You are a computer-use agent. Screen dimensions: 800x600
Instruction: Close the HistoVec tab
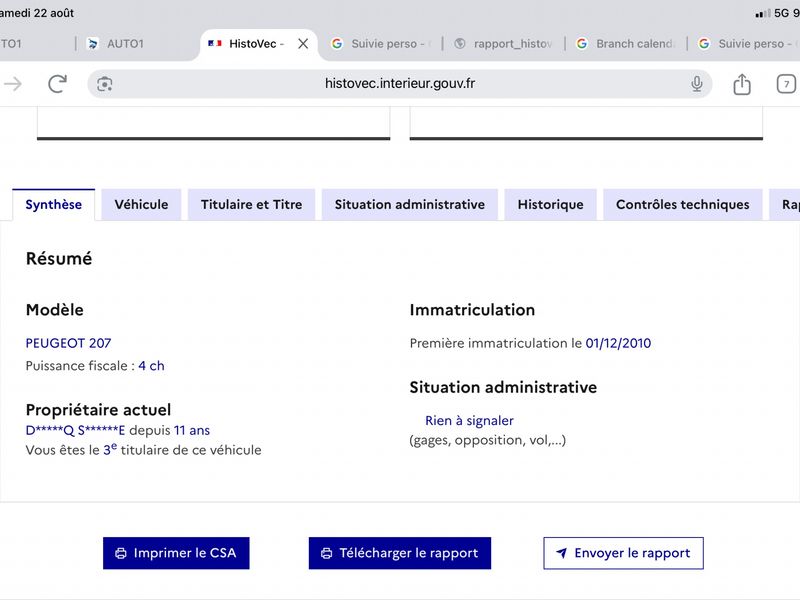(303, 44)
